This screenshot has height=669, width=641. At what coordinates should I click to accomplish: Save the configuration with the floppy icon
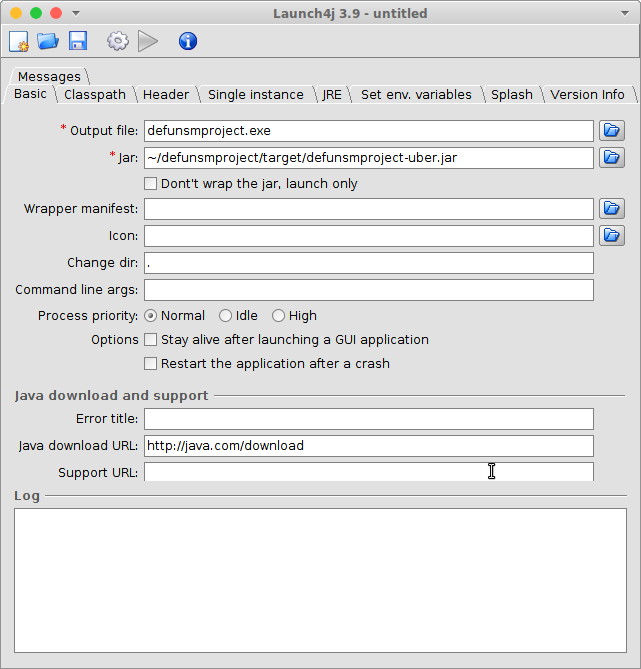[x=78, y=41]
